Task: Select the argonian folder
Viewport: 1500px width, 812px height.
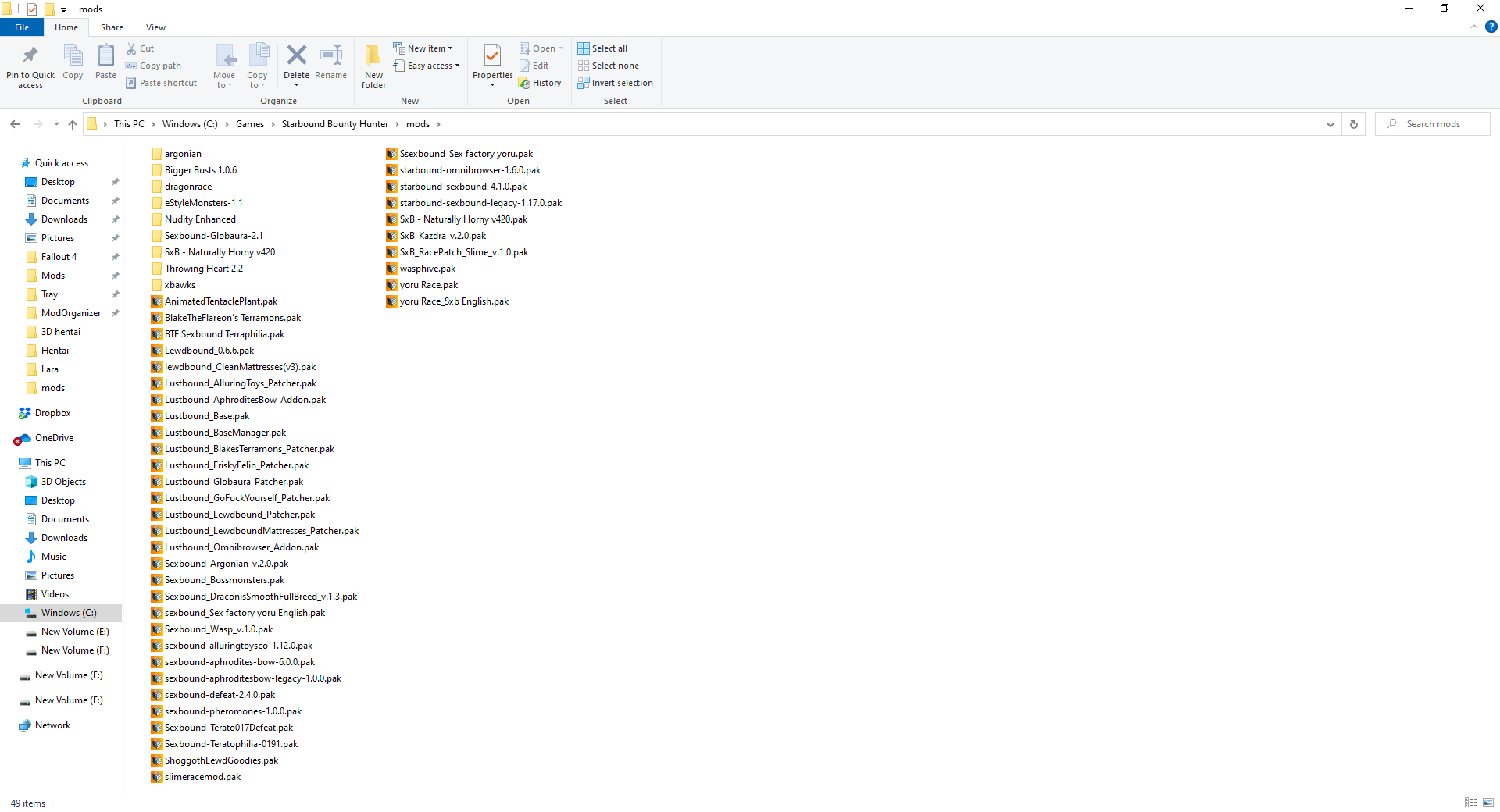Action: (x=177, y=154)
